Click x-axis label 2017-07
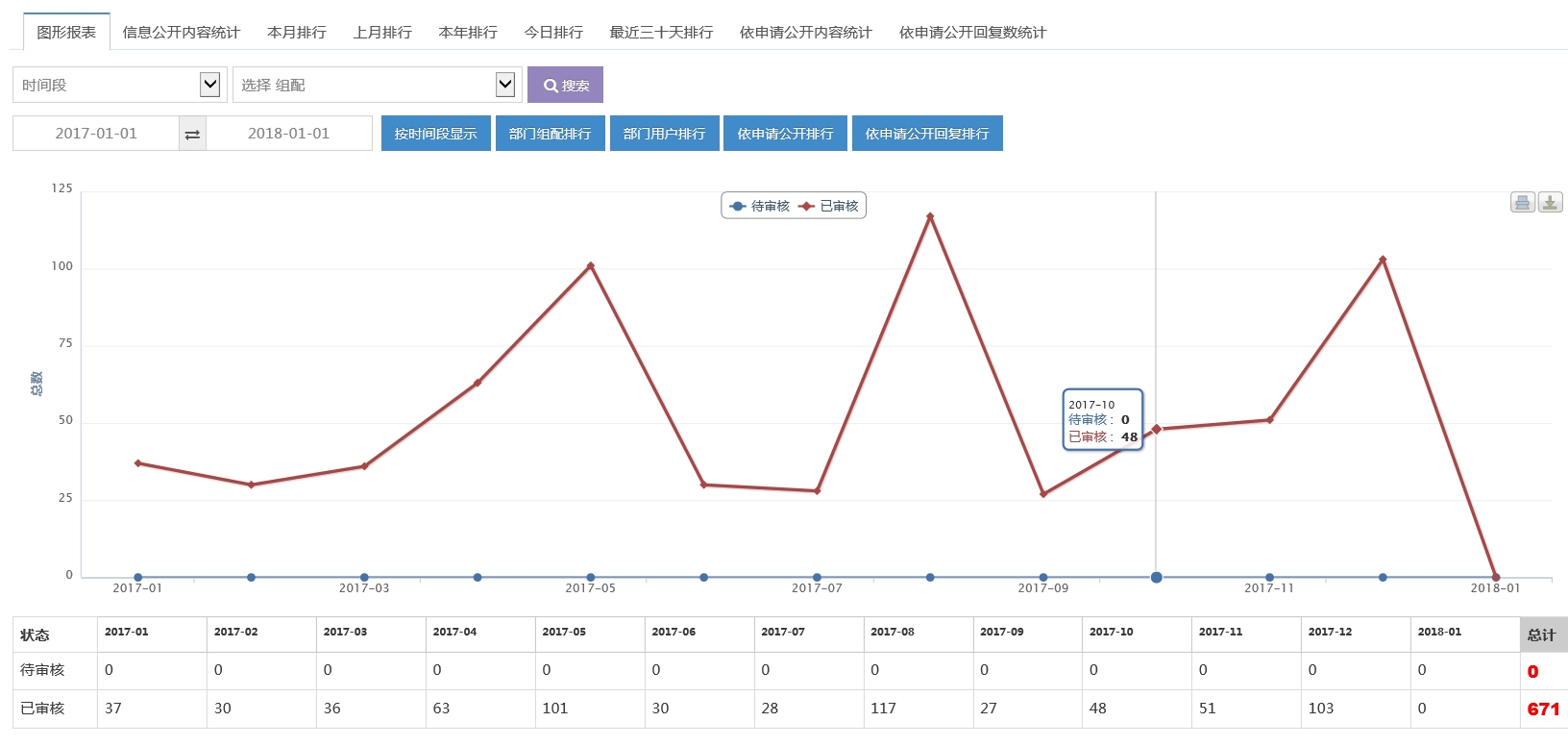The height and width of the screenshot is (747, 1568). tap(817, 588)
